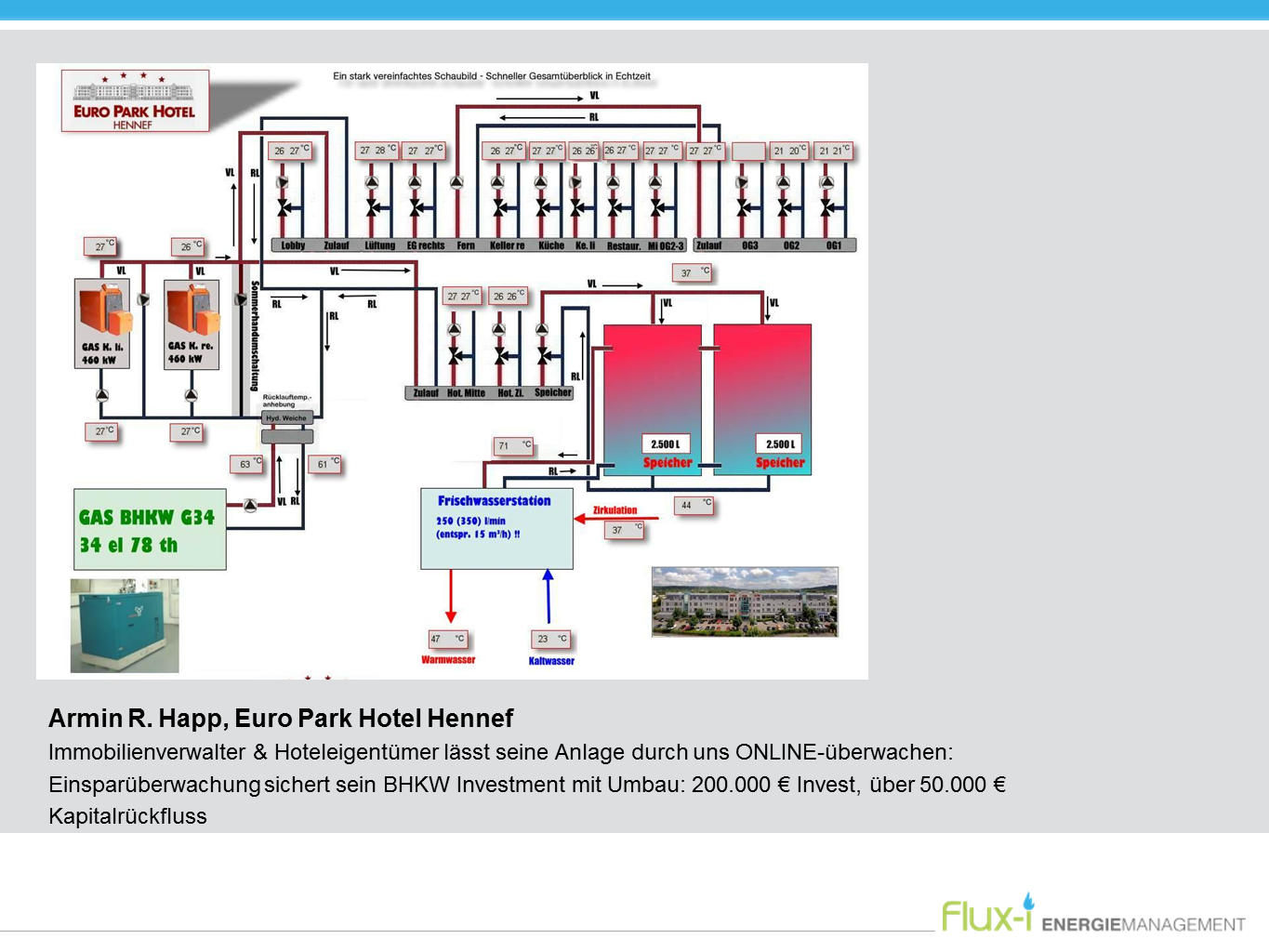Image resolution: width=1269 pixels, height=952 pixels.
Task: Click the 47 °C Warmwasser temperature box
Action: [447, 639]
